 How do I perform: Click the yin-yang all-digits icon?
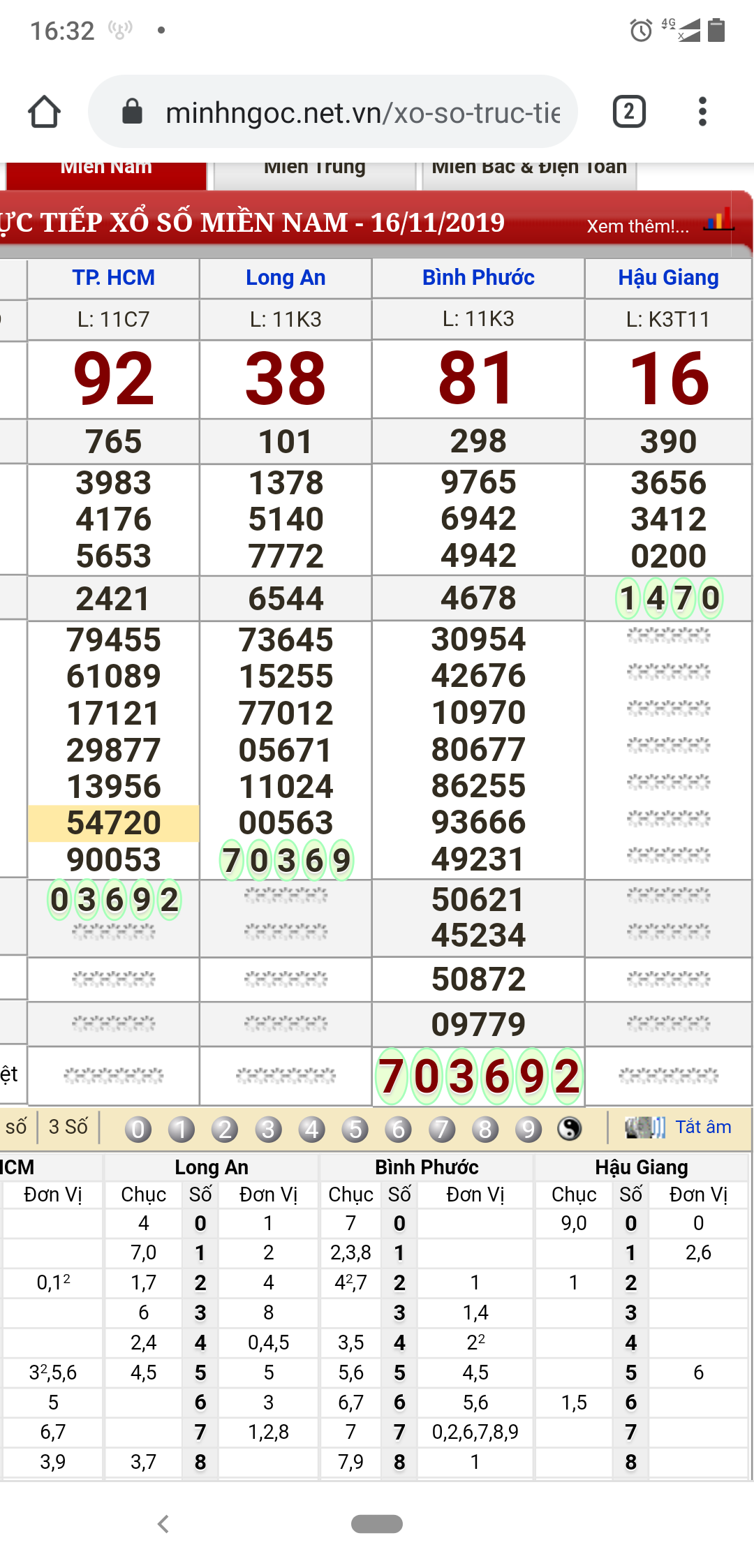[x=570, y=1129]
